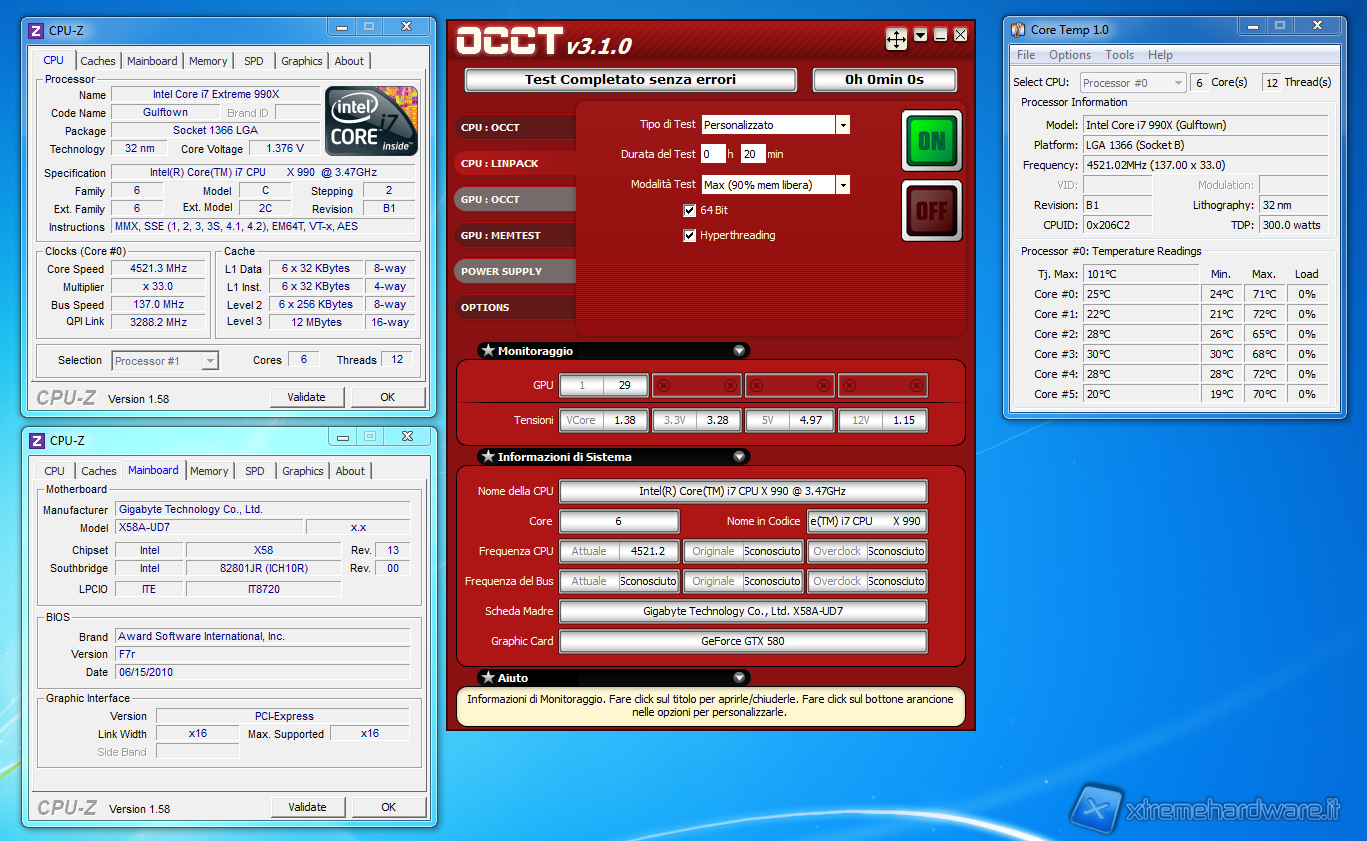Viewport: 1367px width, 841px height.
Task: Click the Intel Core i7 logo badge
Action: click(371, 121)
